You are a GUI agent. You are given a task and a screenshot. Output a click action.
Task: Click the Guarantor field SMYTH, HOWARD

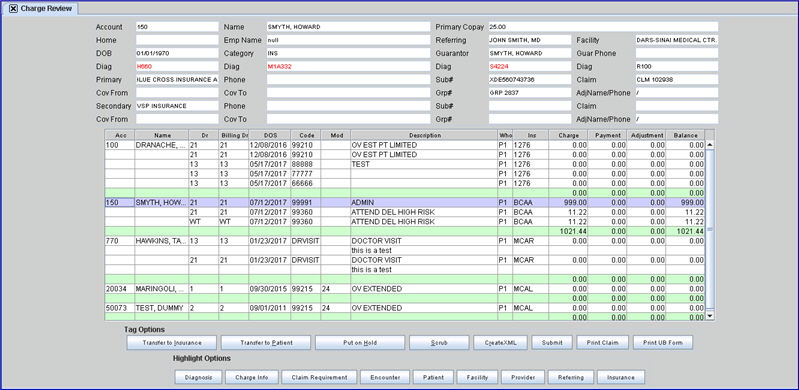pyautogui.click(x=530, y=53)
